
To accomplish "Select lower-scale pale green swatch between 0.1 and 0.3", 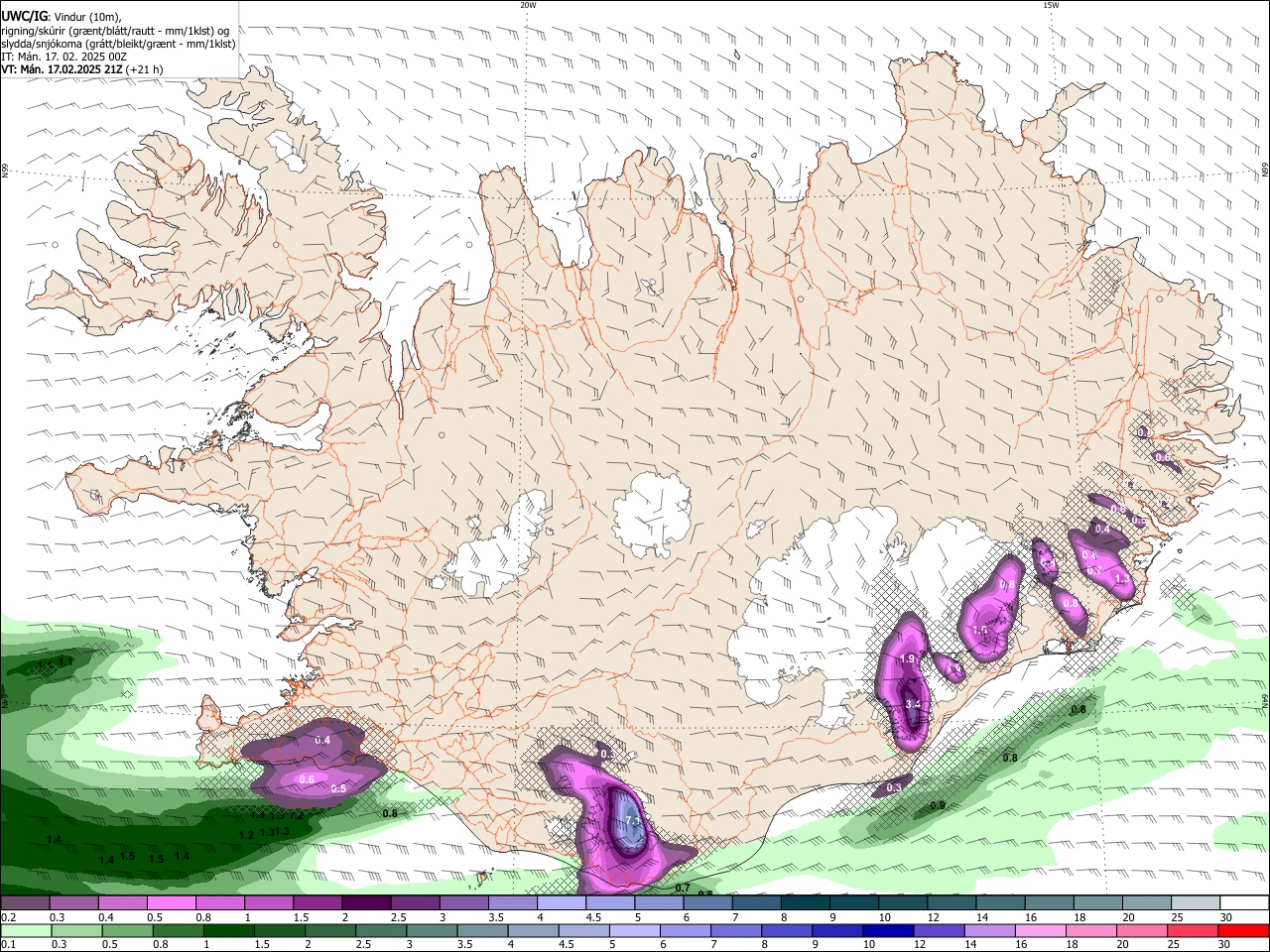I will [x=27, y=930].
